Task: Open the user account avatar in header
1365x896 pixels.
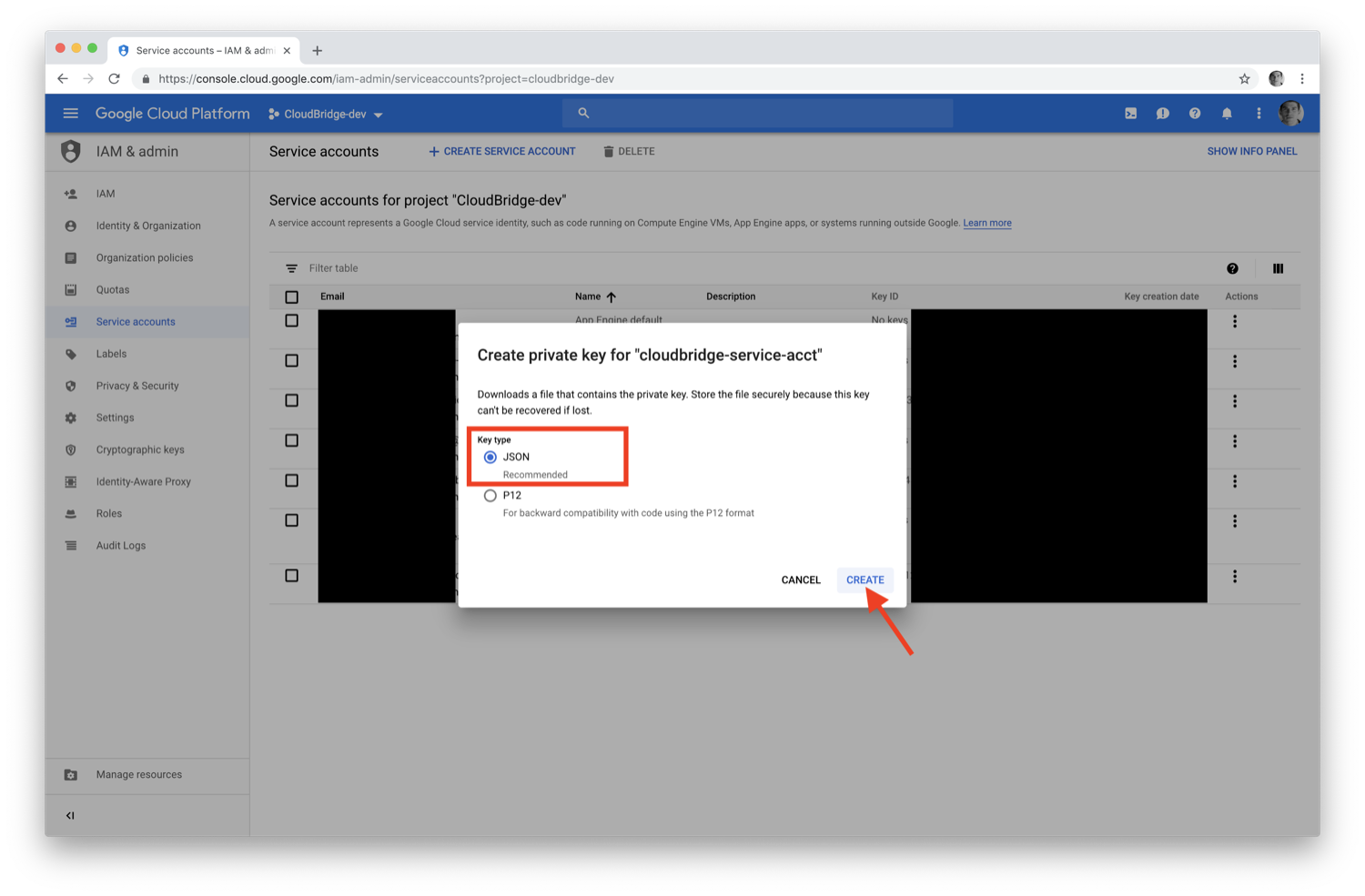Action: coord(1290,113)
